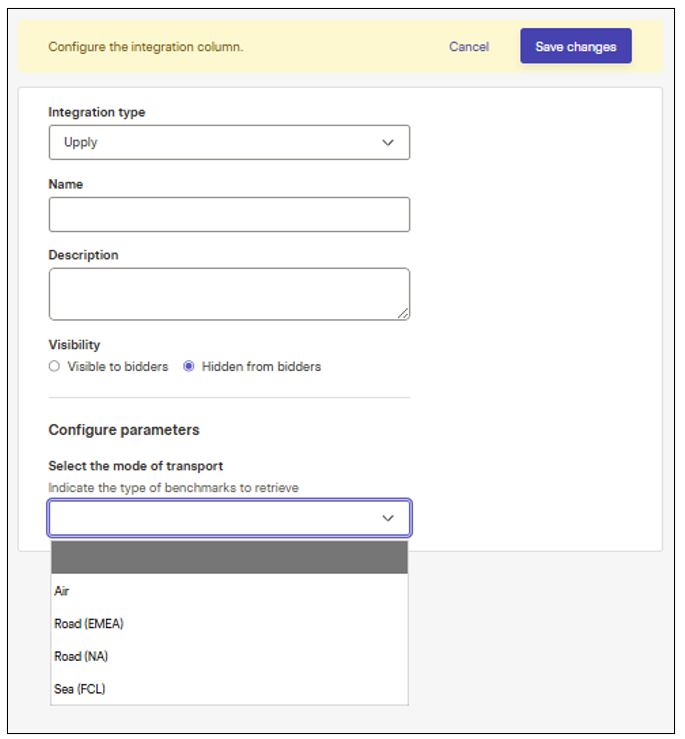
Task: Open the Integration type dropdown showing Upply
Action: 229,142
